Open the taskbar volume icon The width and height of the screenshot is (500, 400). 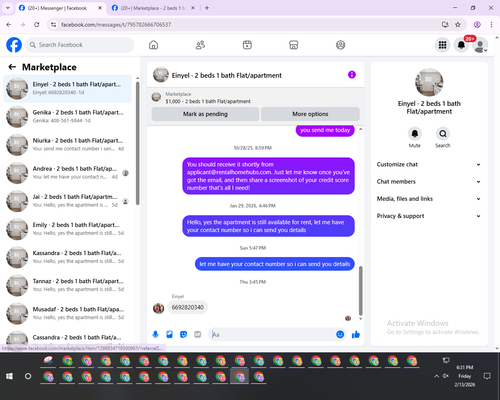pos(446,376)
